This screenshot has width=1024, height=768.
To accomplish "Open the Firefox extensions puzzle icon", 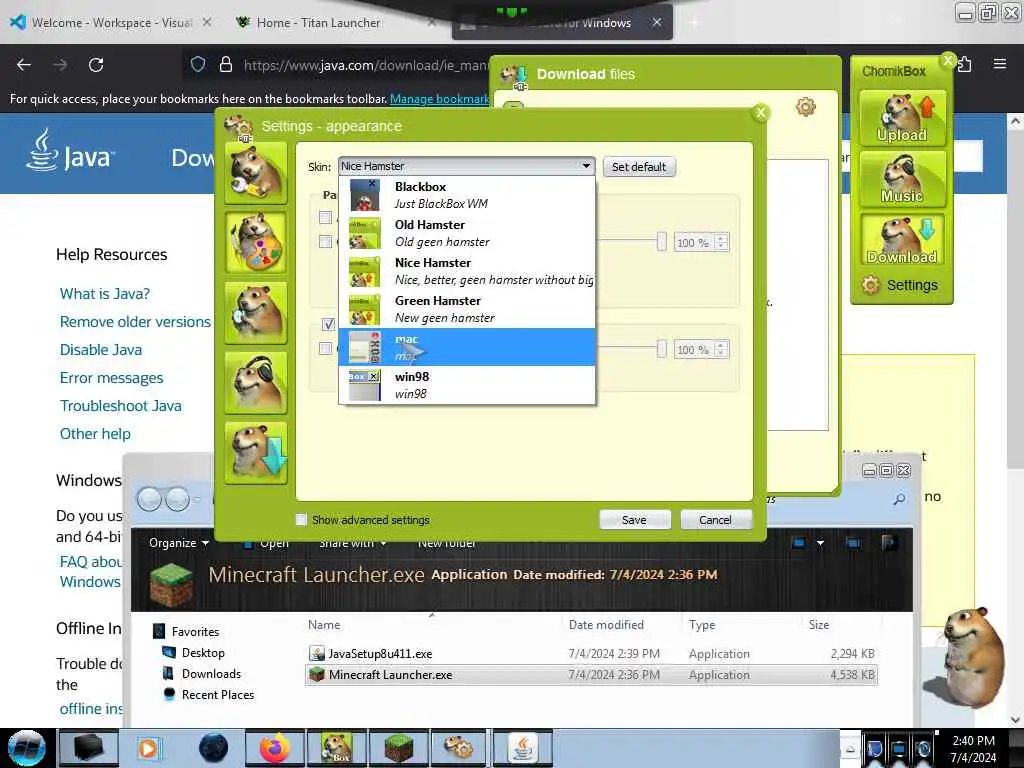I will click(965, 64).
